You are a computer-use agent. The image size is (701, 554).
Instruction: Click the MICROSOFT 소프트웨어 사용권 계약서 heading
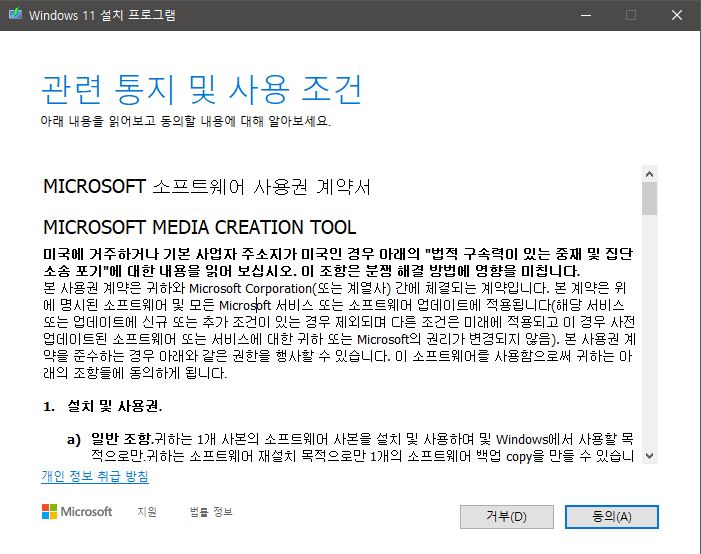[207, 187]
